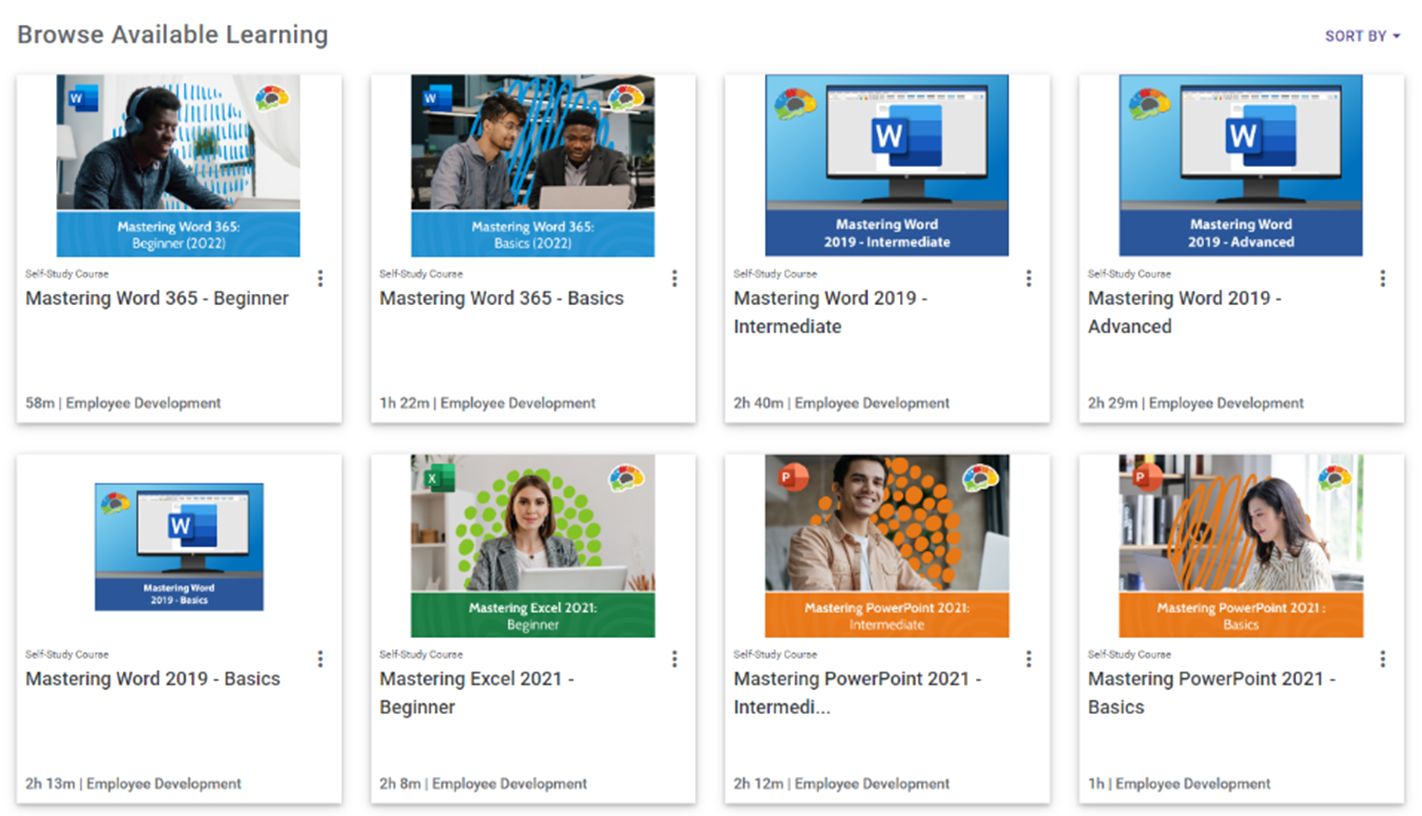Open the Mastering PowerPoint 2021 Intermediate thumbnail
The width and height of the screenshot is (1422, 816).
pyautogui.click(x=887, y=546)
